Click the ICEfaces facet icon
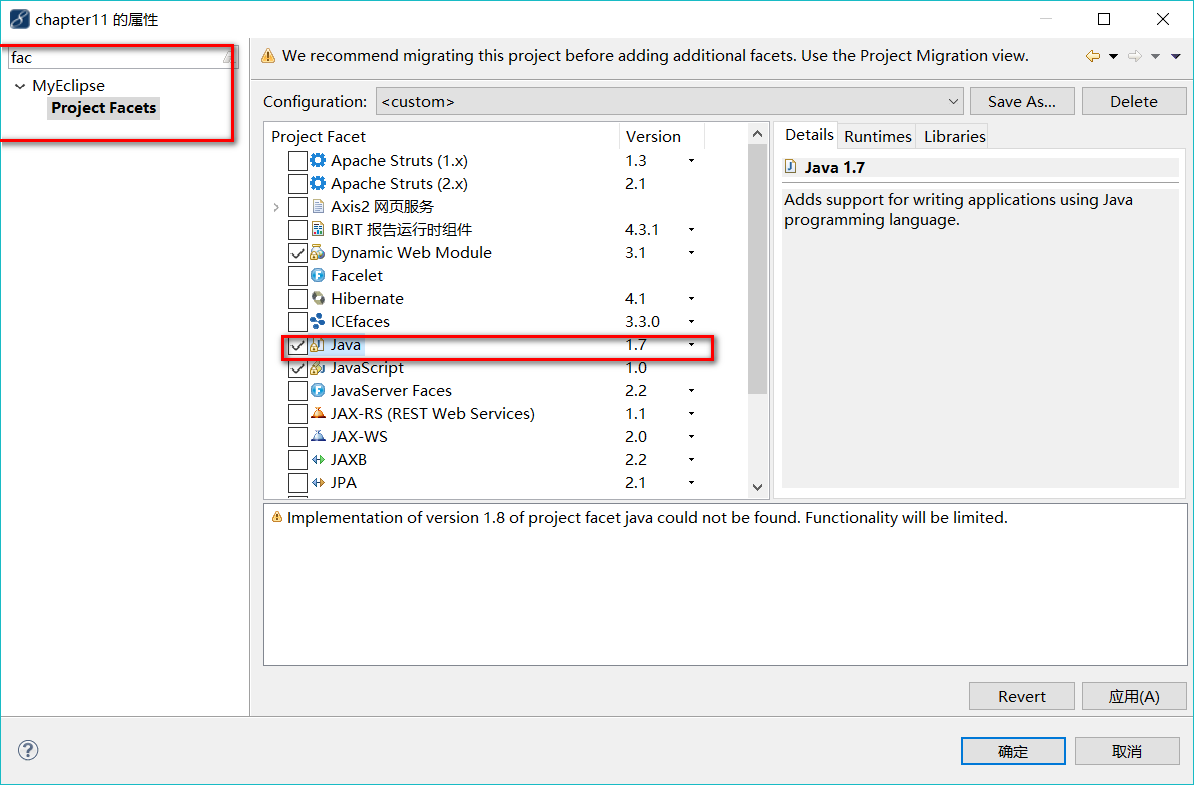The height and width of the screenshot is (785, 1194). click(318, 321)
